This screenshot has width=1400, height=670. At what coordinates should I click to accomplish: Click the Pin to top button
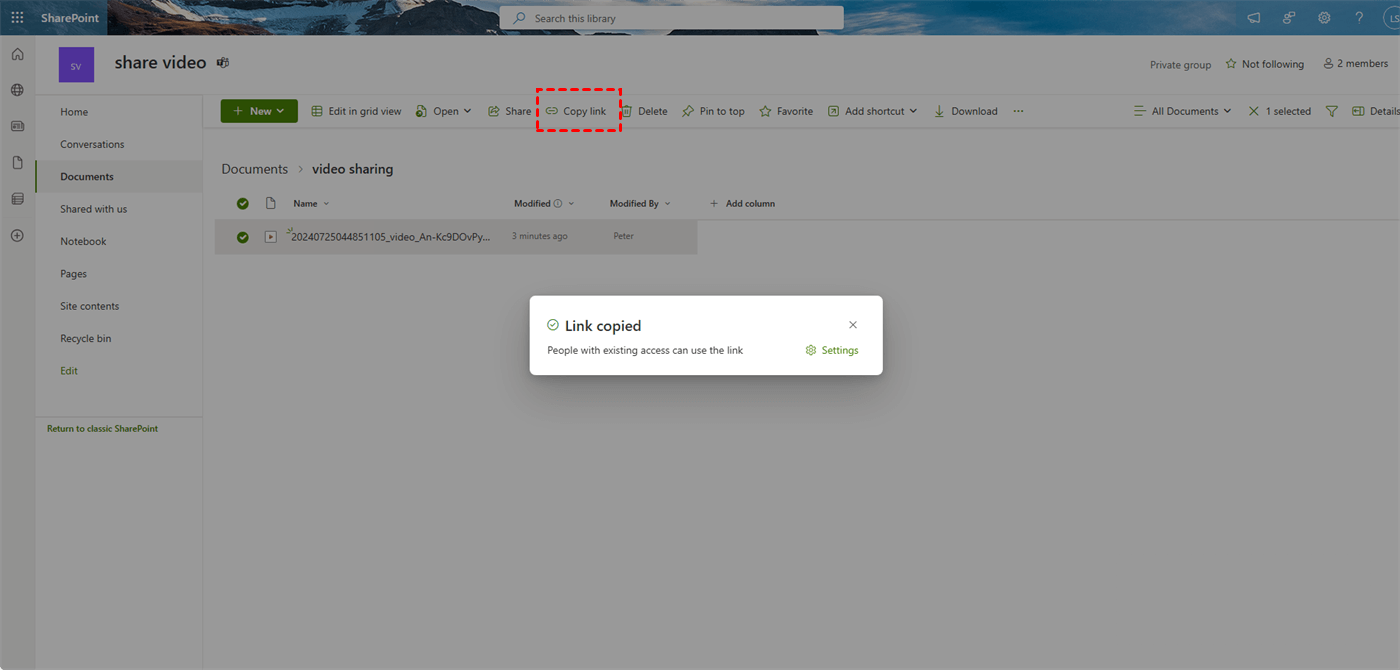(713, 111)
